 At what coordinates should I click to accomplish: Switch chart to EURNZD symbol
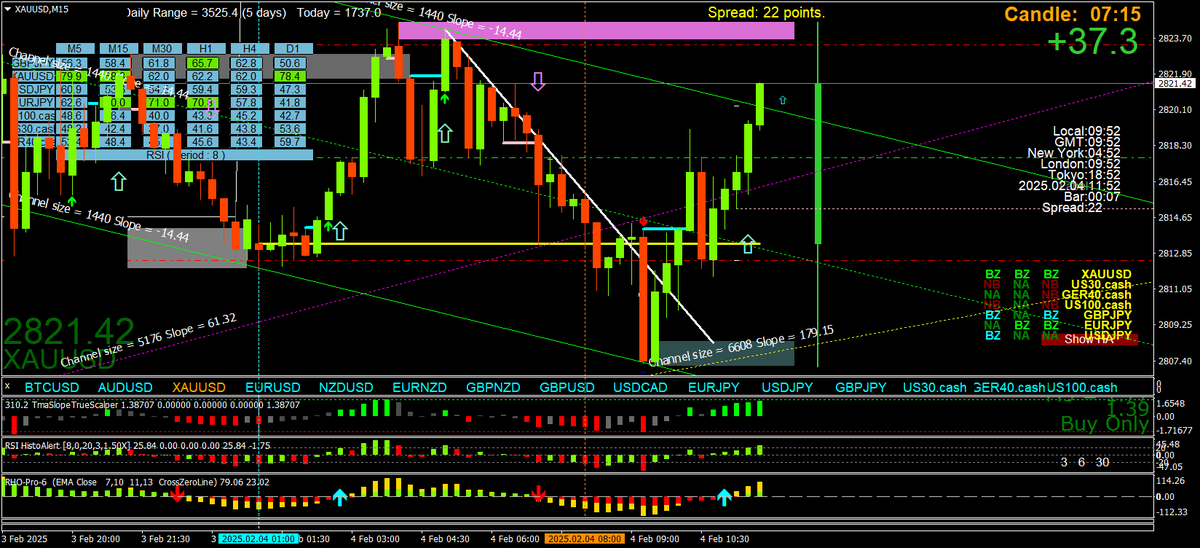point(420,387)
